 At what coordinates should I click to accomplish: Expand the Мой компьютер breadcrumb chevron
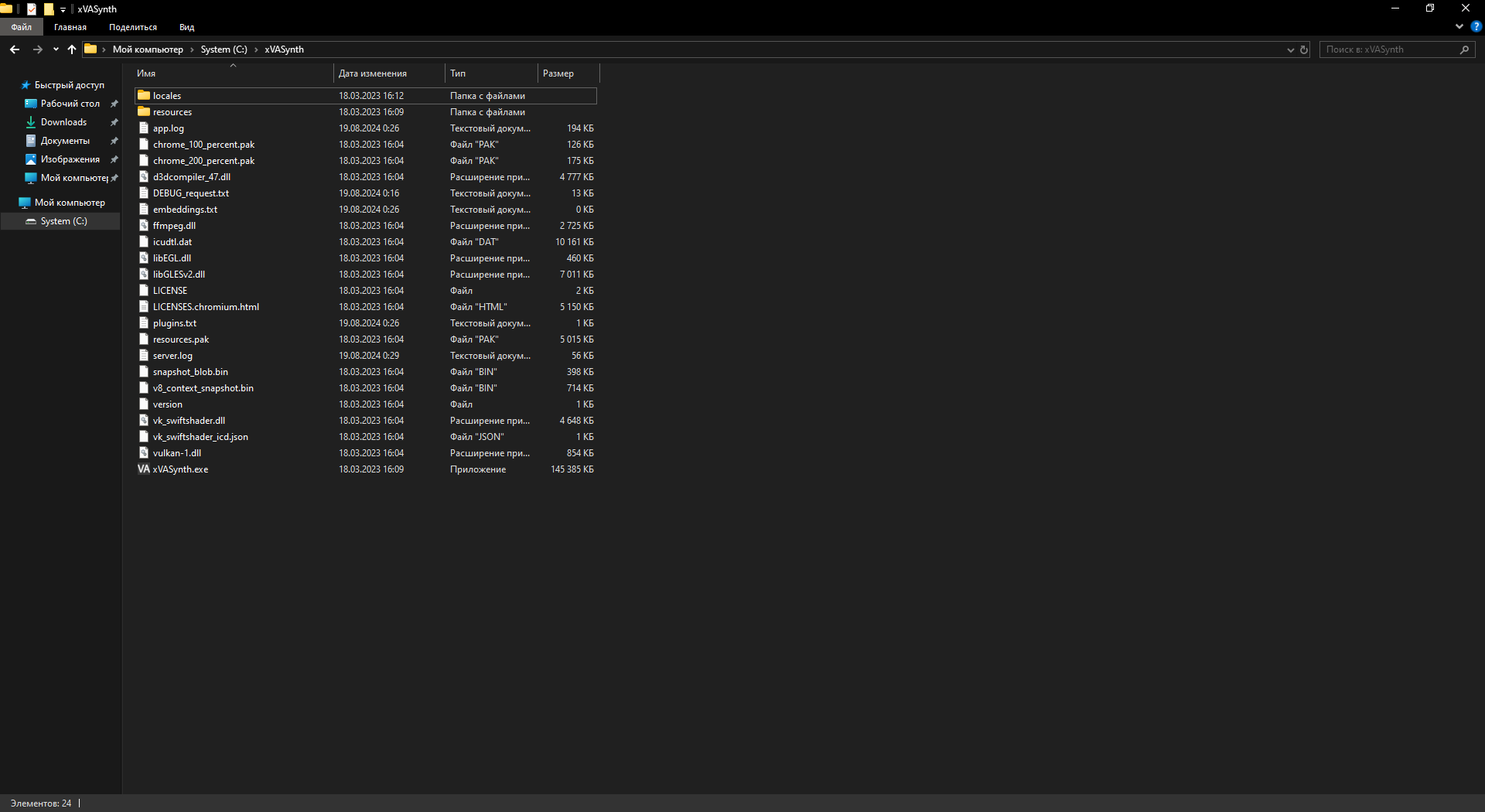point(193,49)
